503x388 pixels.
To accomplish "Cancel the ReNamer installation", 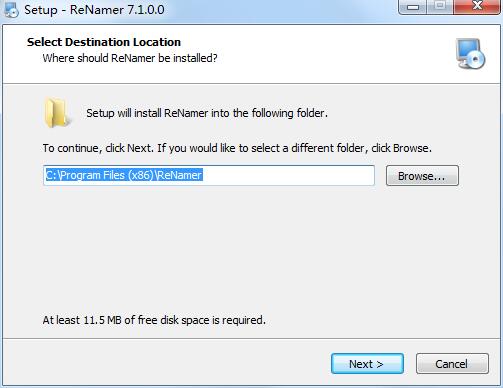I will click(x=452, y=364).
